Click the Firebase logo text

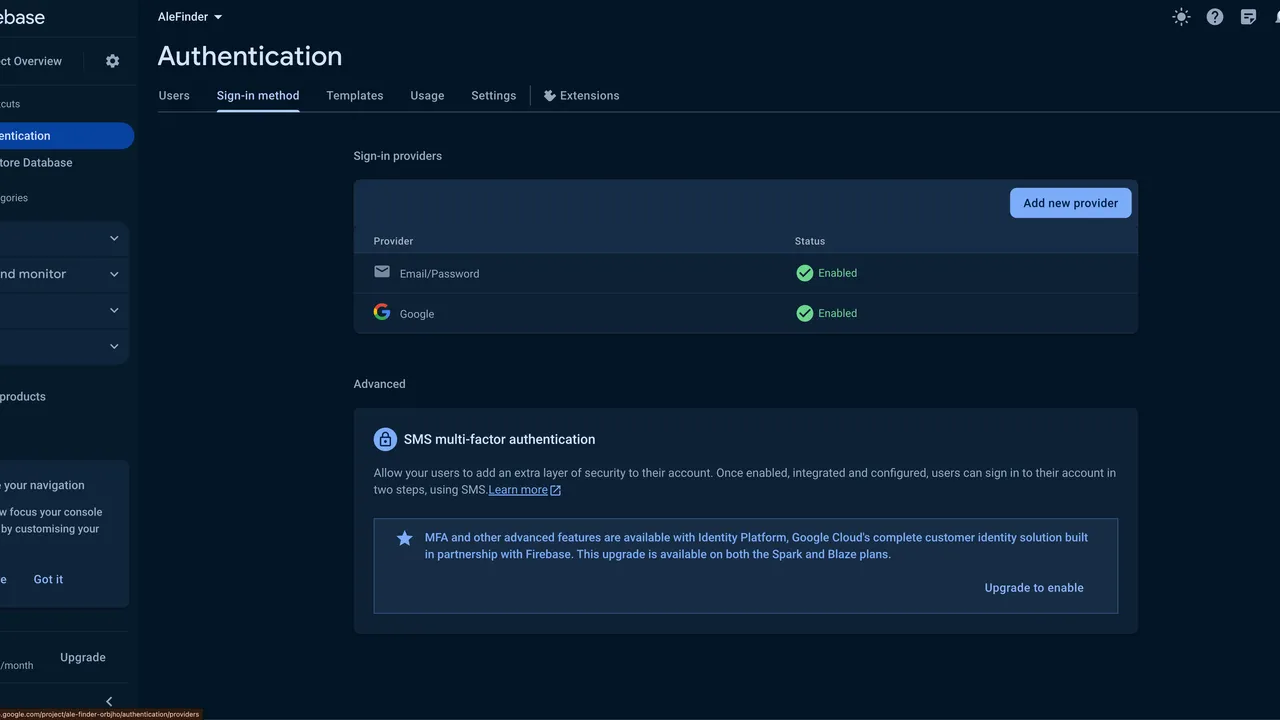click(22, 17)
